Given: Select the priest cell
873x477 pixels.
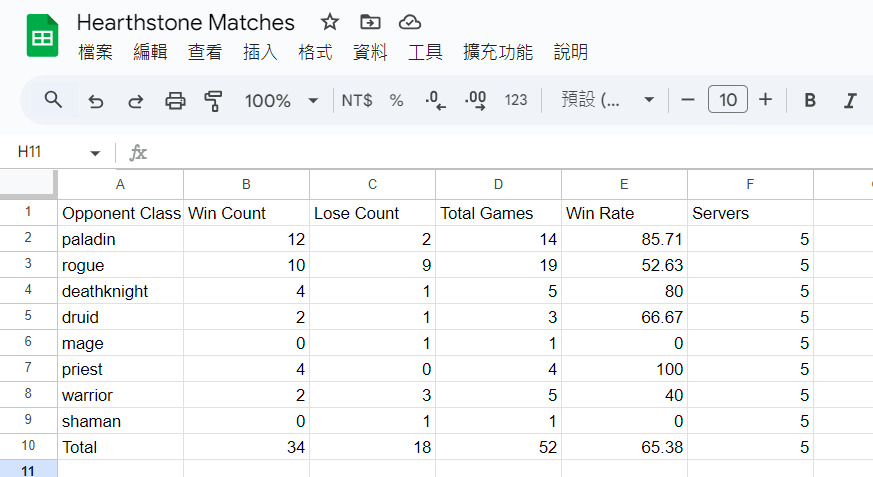Looking at the screenshot, I should click(120, 368).
